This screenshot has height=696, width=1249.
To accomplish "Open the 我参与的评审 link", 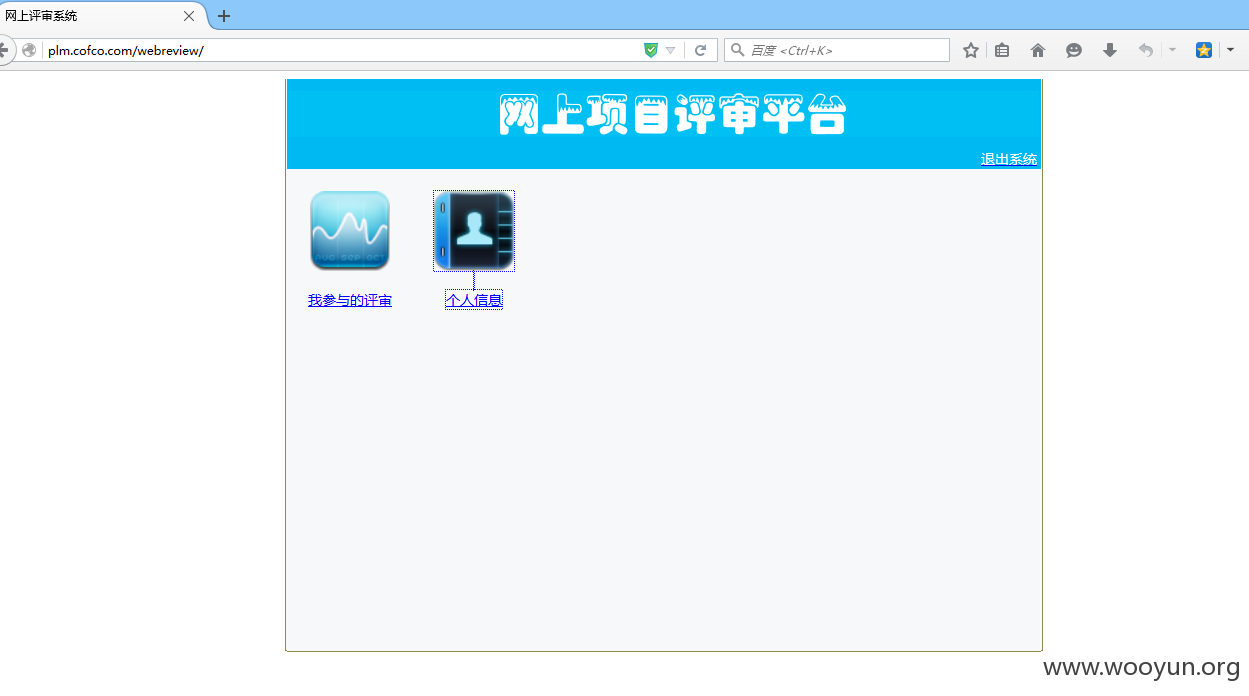I will [350, 301].
